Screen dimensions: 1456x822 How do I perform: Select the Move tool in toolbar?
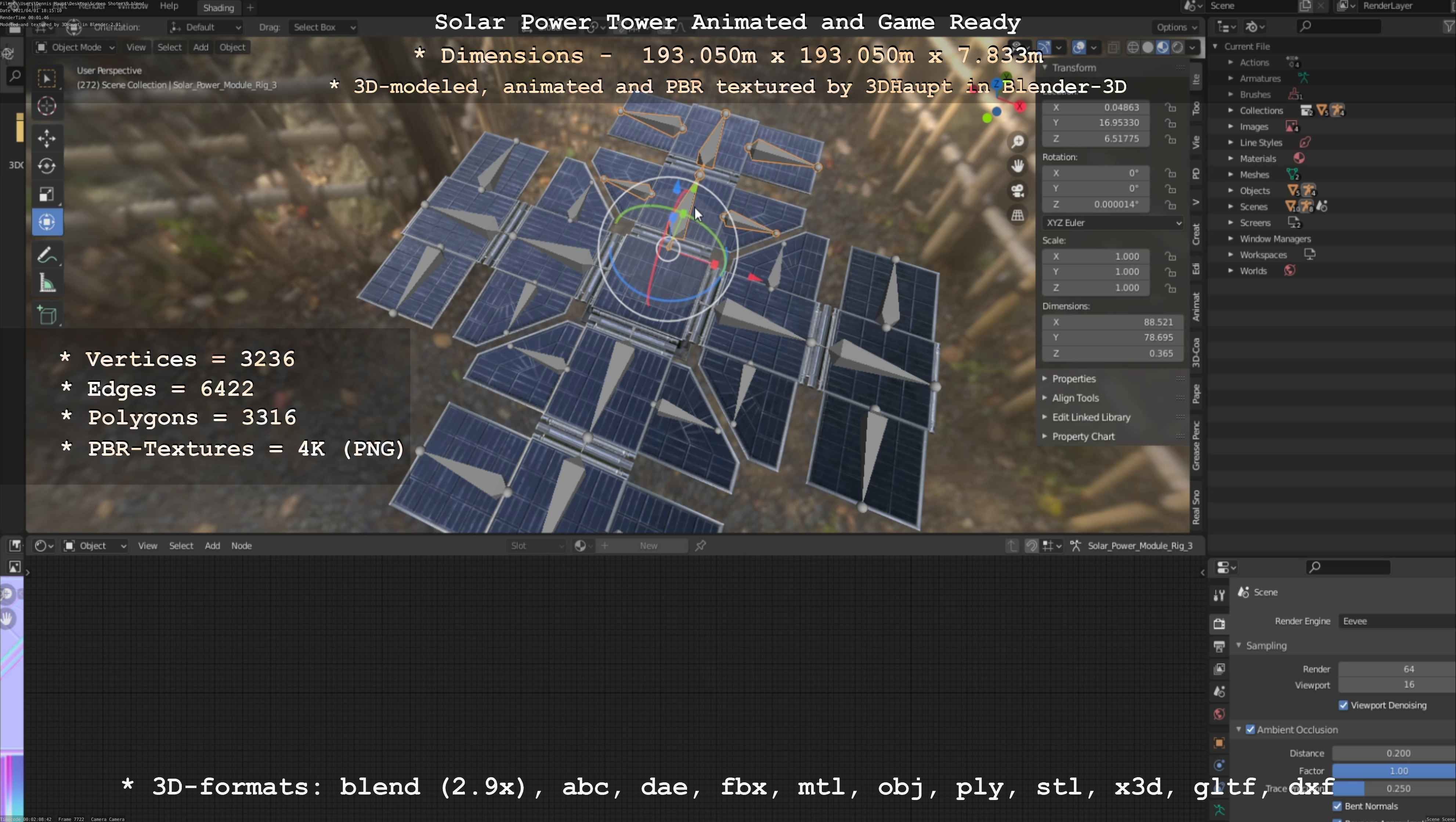(47, 138)
